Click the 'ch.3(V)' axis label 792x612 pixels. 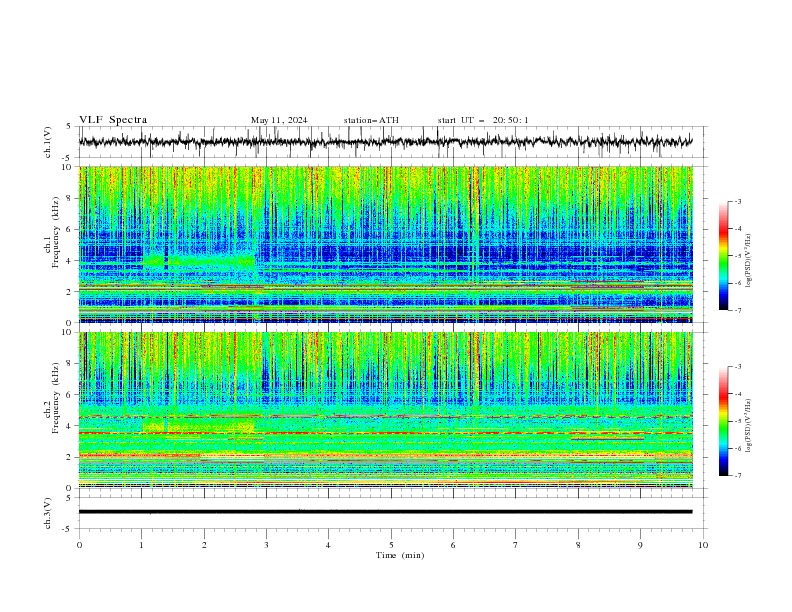click(48, 513)
